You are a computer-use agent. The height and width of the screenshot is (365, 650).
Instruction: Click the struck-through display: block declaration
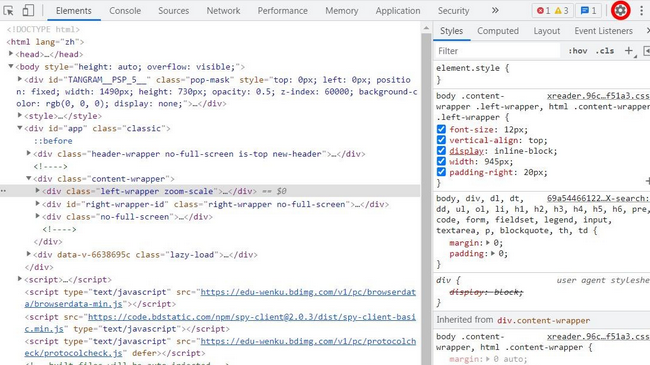point(486,292)
